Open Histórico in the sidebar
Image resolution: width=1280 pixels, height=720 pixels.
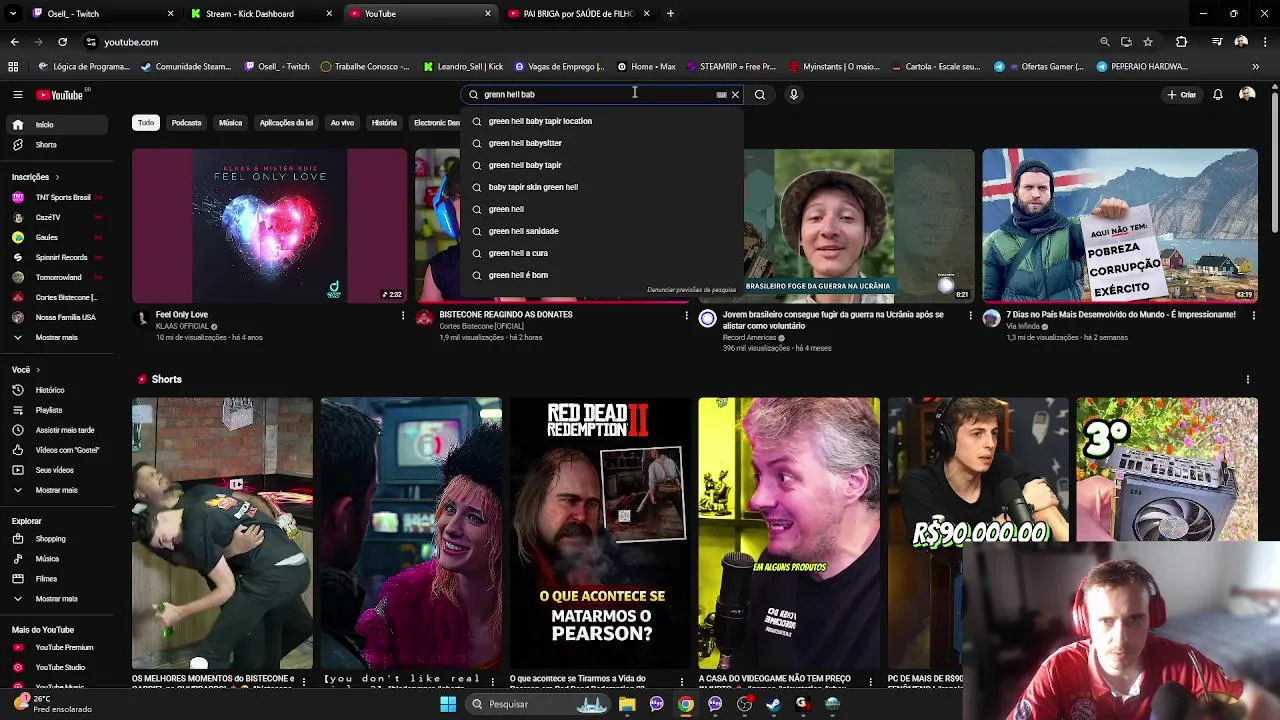(58, 390)
